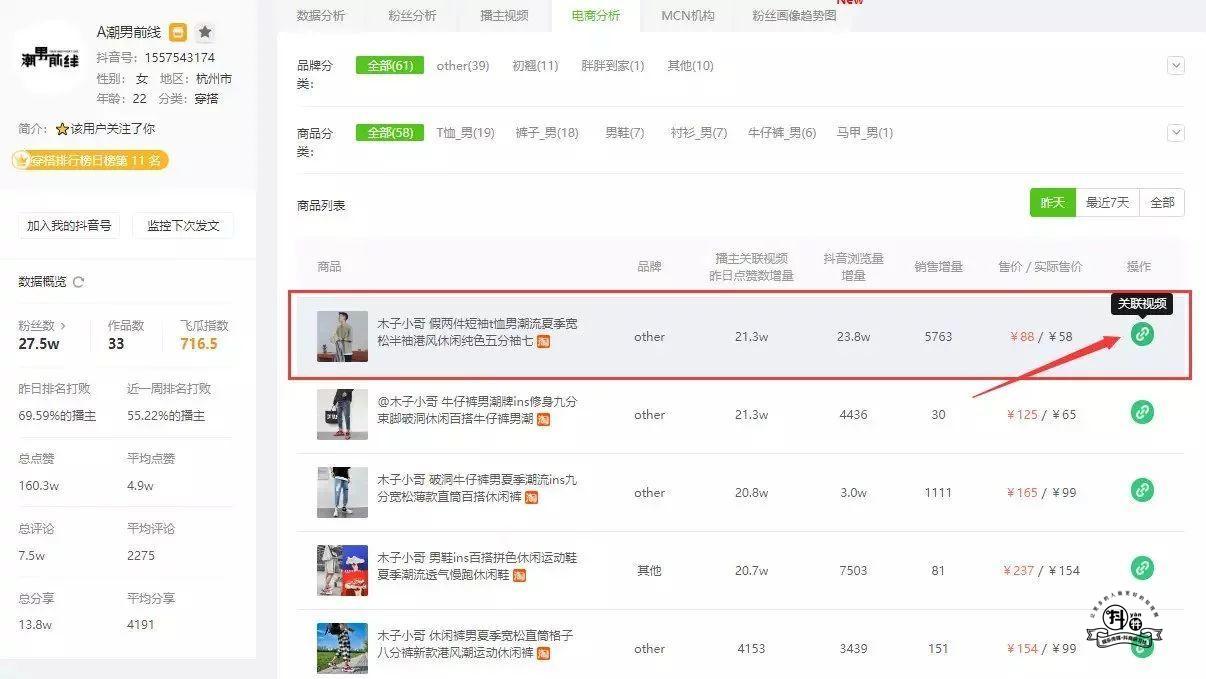Viewport: 1206px width, 679px height.
Task: Click the link icon for the 牛仔裤男潮牌 product
Action: [1142, 412]
